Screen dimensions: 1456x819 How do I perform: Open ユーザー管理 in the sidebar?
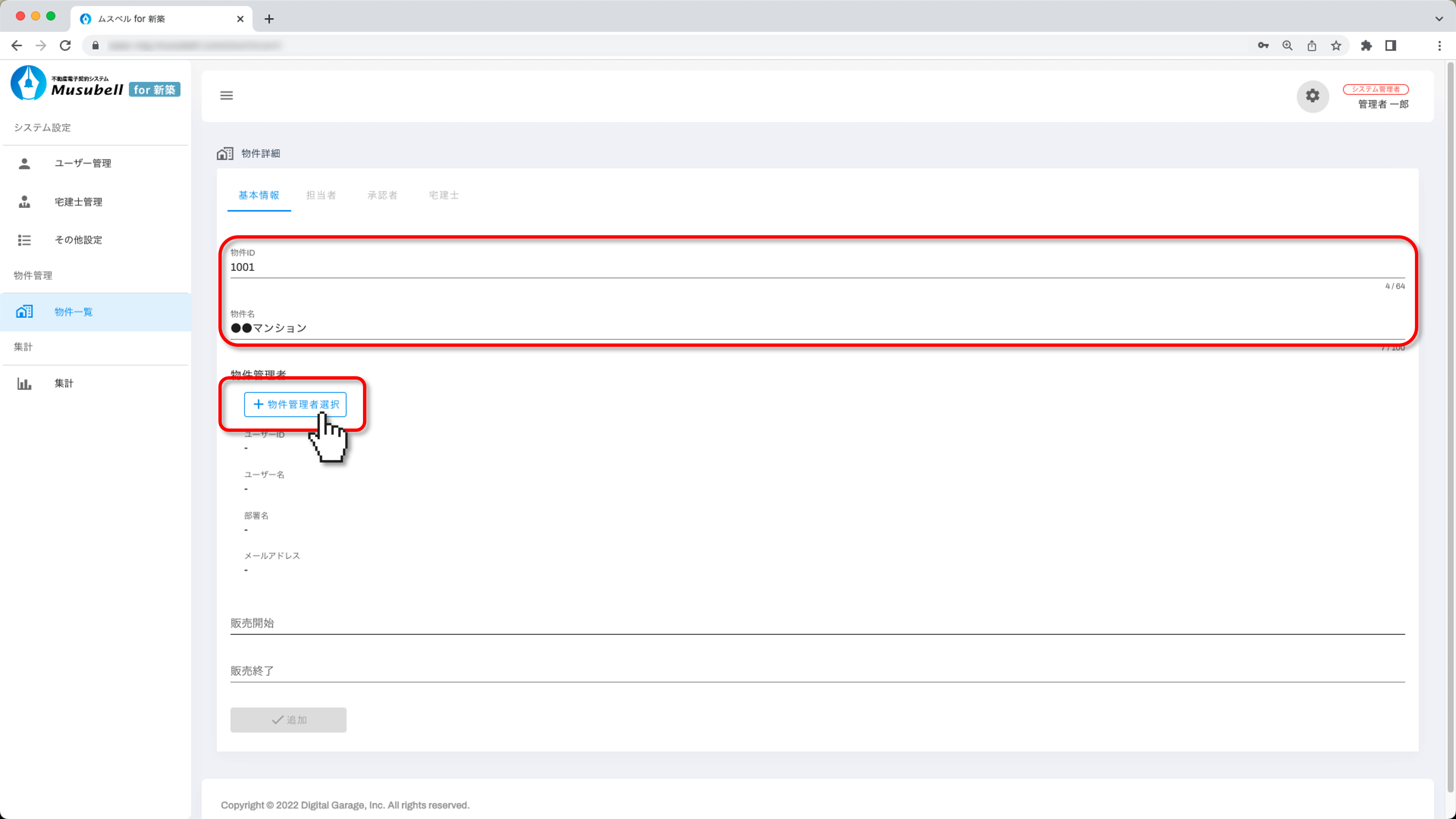click(x=82, y=163)
